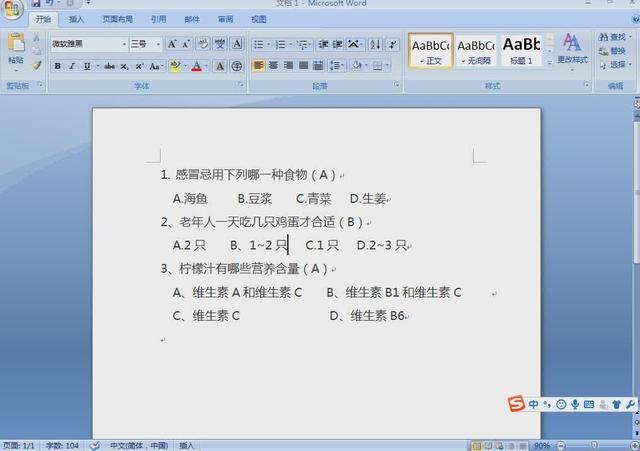The width and height of the screenshot is (640, 451).
Task: Switch to Web Layout view button
Action: 499,446
